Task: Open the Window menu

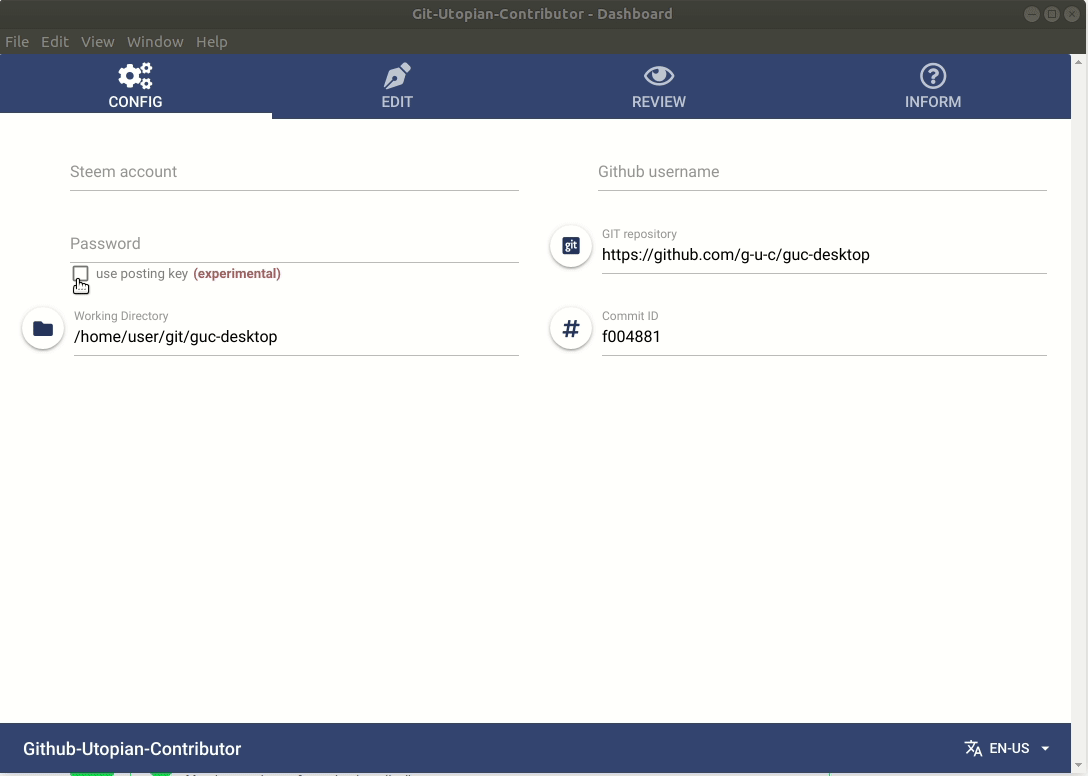Action: point(155,42)
